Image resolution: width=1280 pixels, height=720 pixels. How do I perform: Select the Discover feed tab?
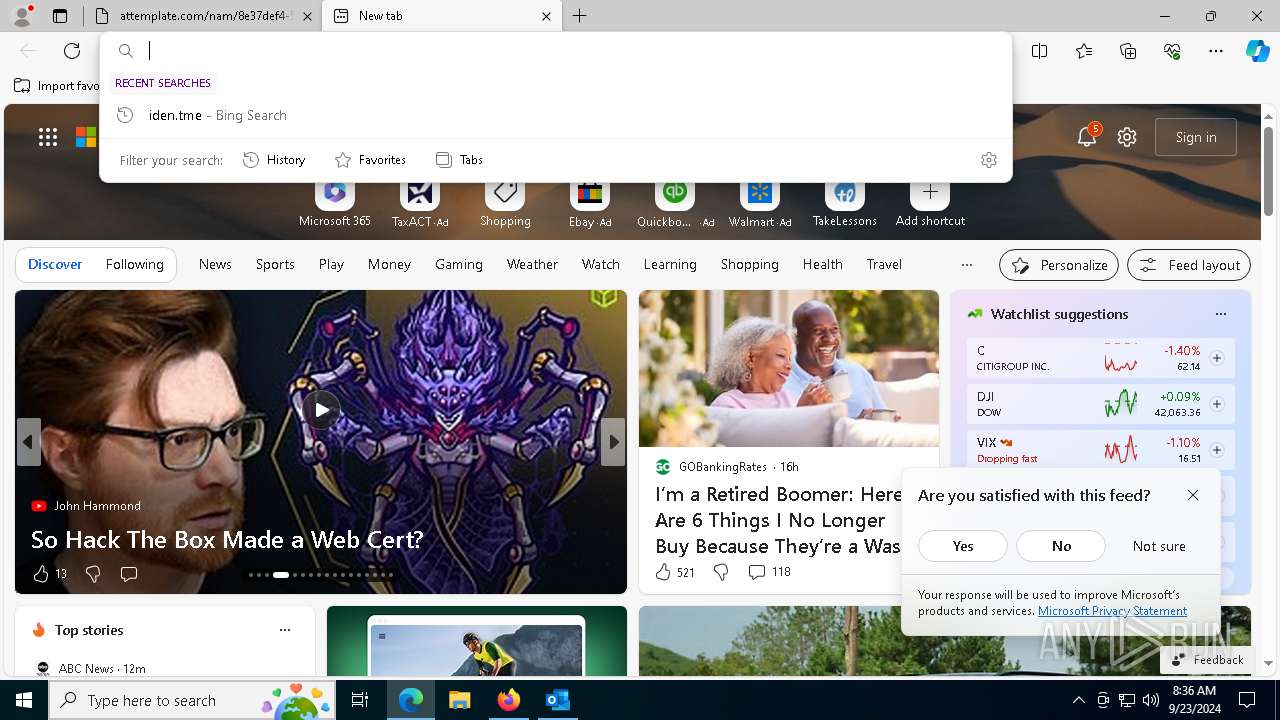55,264
